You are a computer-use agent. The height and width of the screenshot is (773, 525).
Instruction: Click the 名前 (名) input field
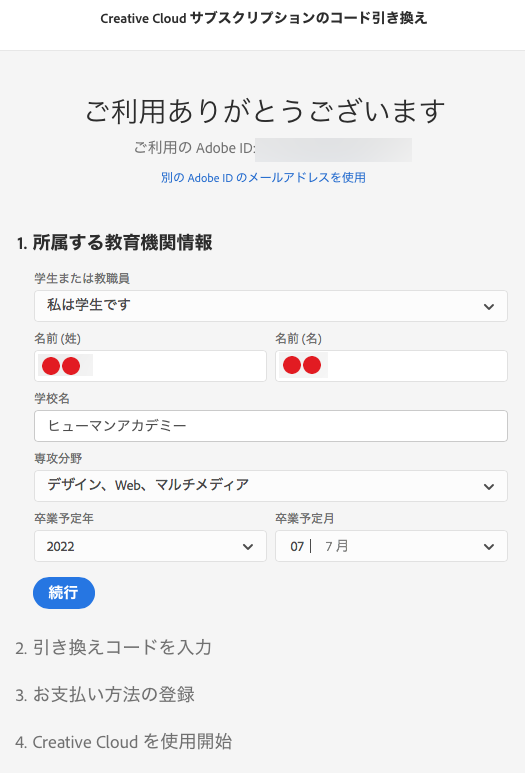(x=391, y=366)
